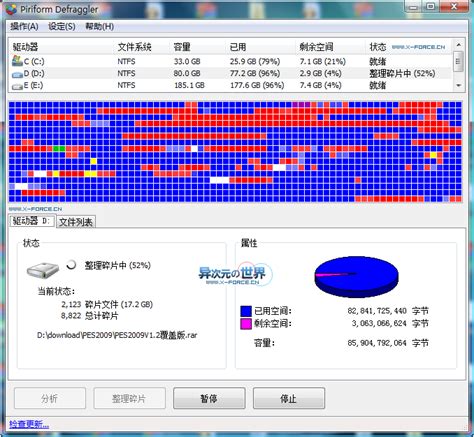This screenshot has width=474, height=437.
Task: Click the green block in drive map
Action: pyautogui.click(x=59, y=148)
